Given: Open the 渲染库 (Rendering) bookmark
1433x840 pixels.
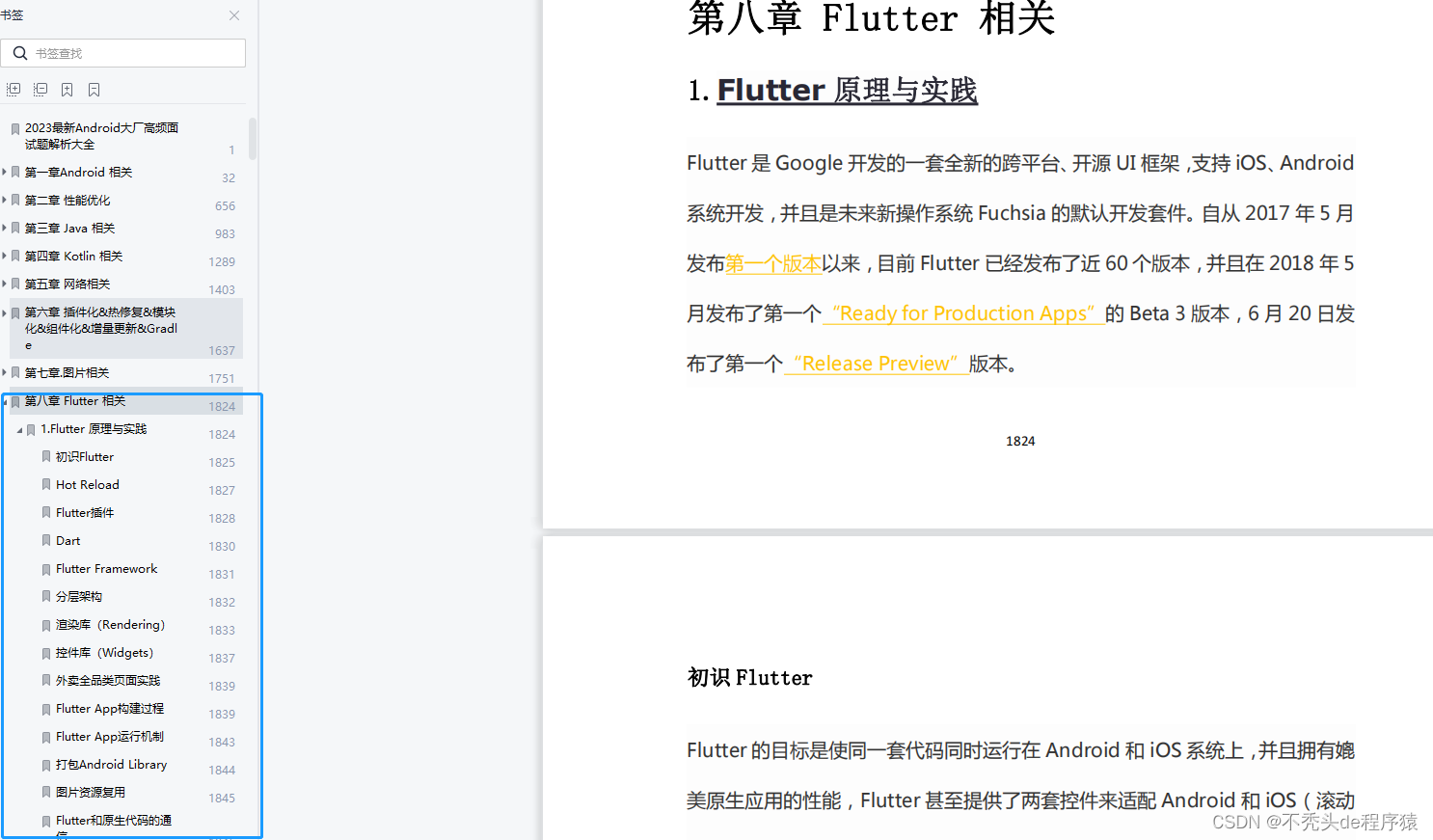Looking at the screenshot, I should (110, 625).
